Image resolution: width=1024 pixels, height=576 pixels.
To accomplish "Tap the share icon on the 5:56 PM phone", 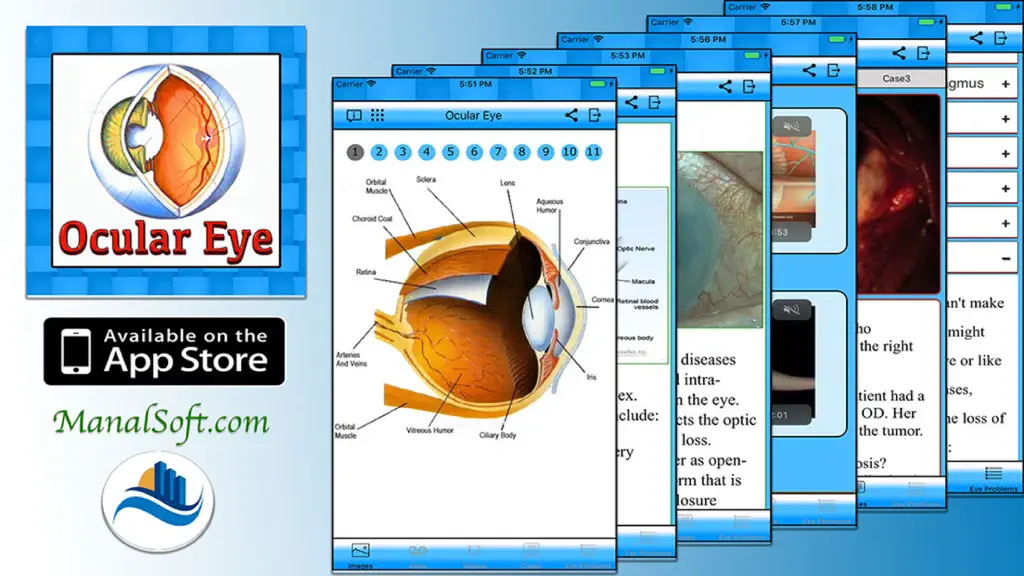I will point(809,70).
